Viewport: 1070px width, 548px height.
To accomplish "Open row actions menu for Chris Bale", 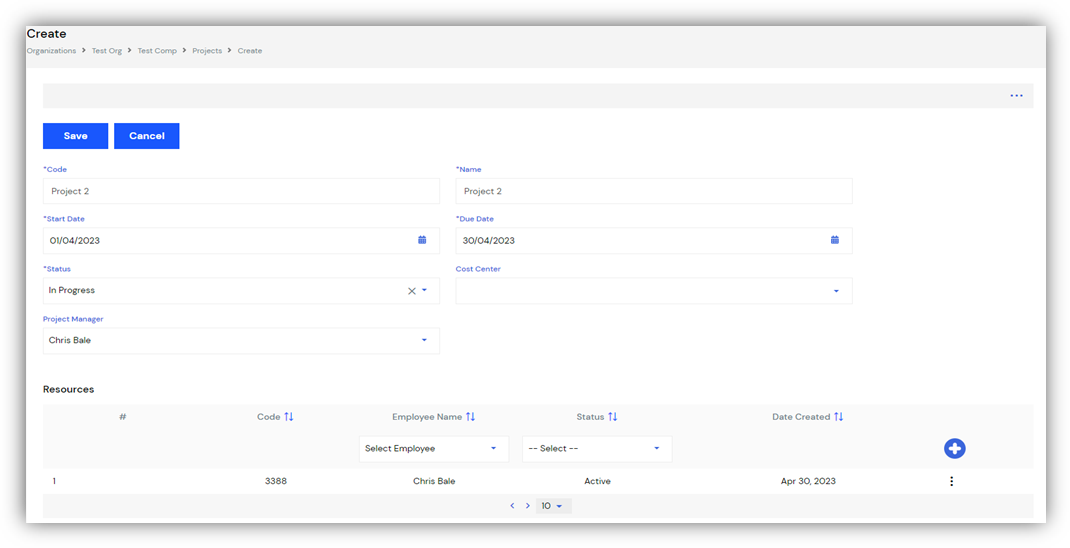I will 951,481.
